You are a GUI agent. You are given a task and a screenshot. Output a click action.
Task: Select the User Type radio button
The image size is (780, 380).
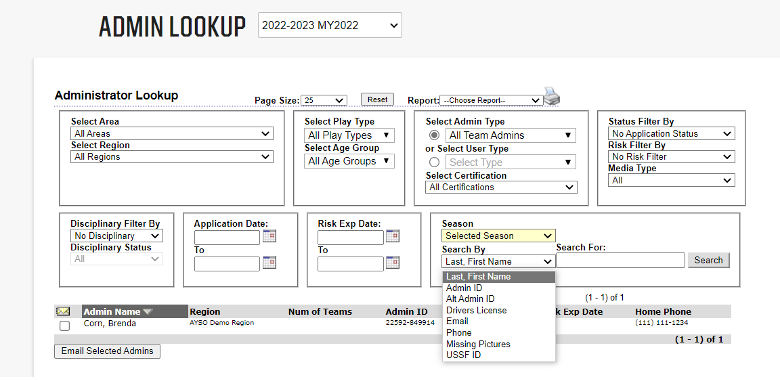tap(434, 162)
